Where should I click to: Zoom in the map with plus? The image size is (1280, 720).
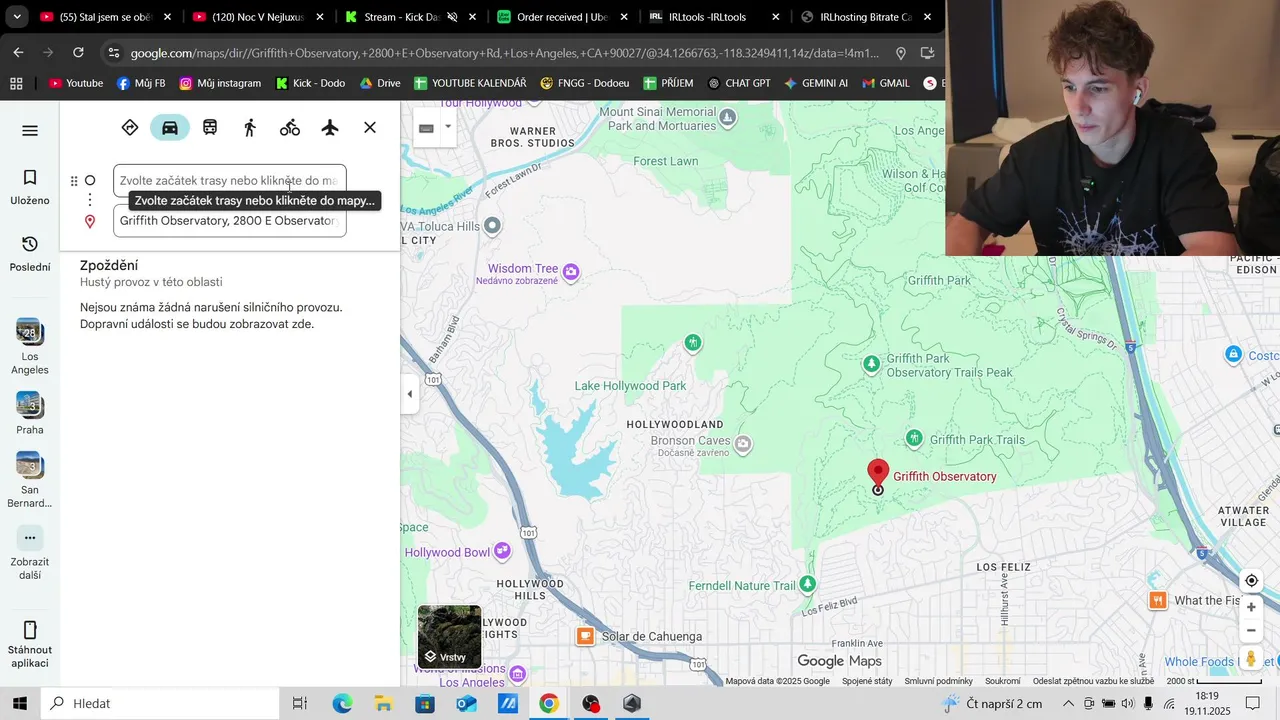1251,607
